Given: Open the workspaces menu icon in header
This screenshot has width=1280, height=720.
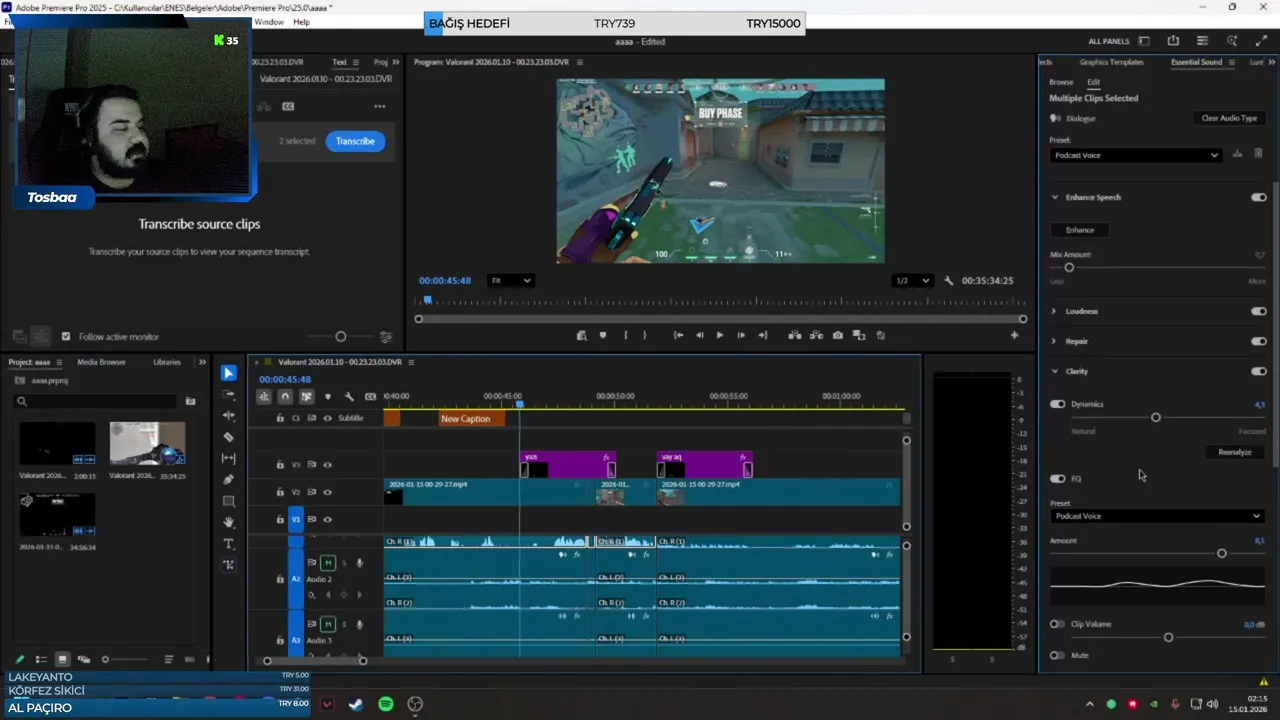Looking at the screenshot, I should (x=1144, y=41).
